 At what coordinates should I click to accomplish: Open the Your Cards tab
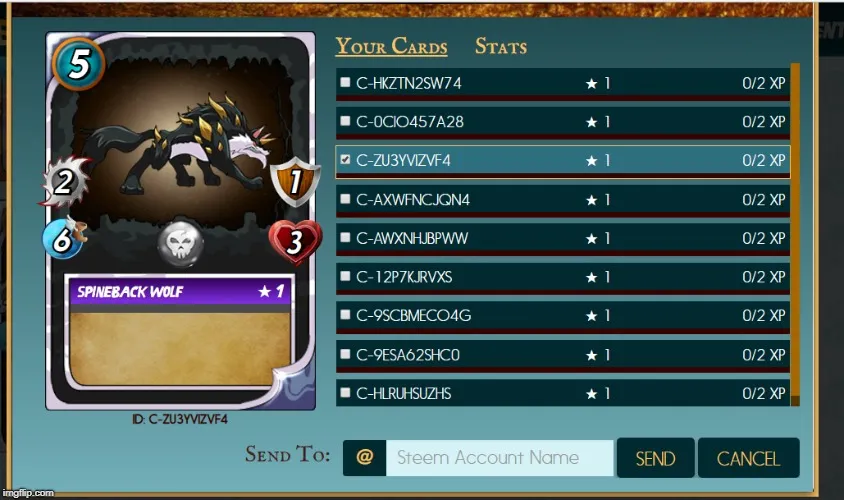(x=391, y=46)
